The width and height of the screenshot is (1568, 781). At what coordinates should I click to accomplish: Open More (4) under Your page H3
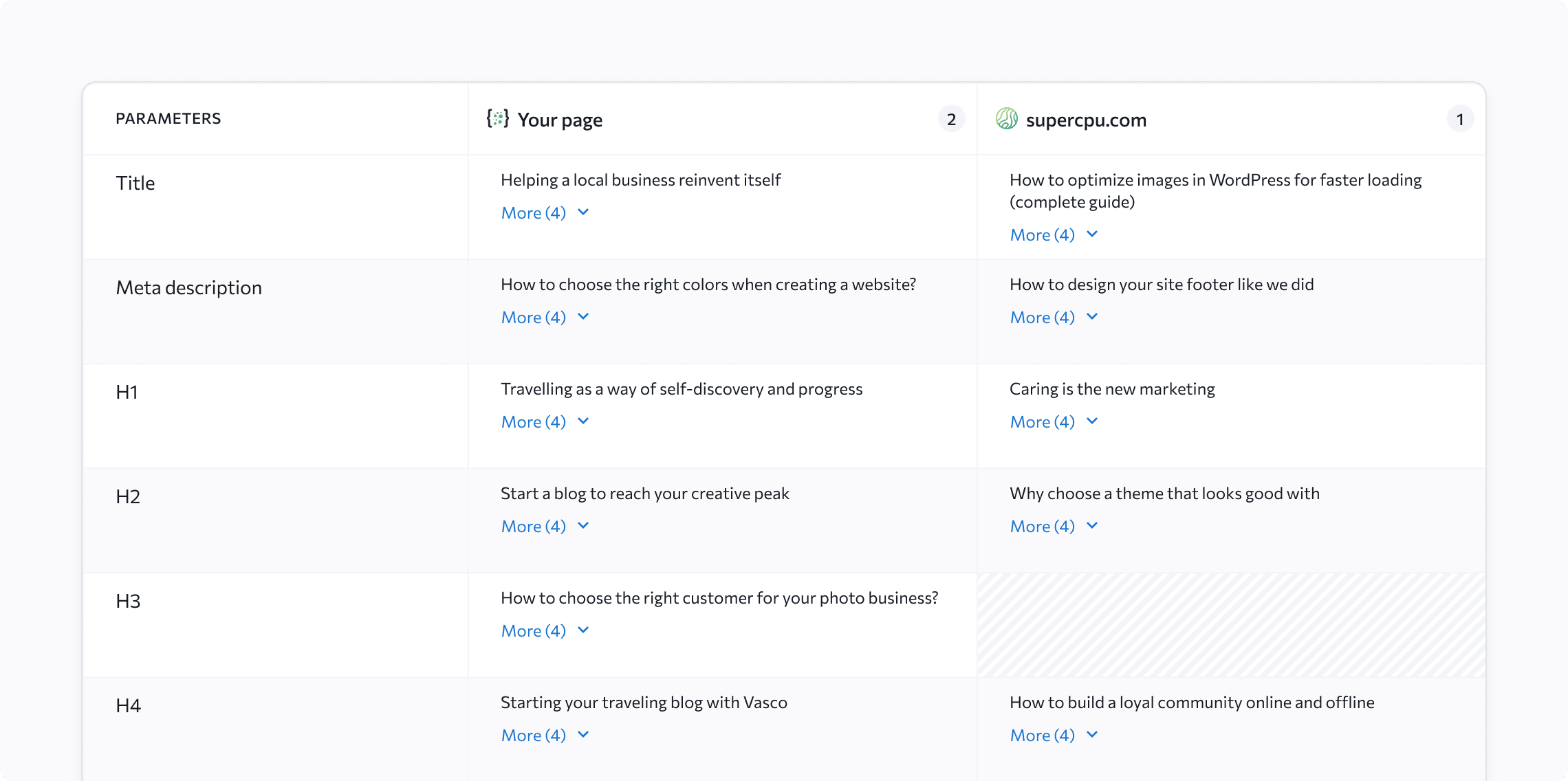point(534,630)
